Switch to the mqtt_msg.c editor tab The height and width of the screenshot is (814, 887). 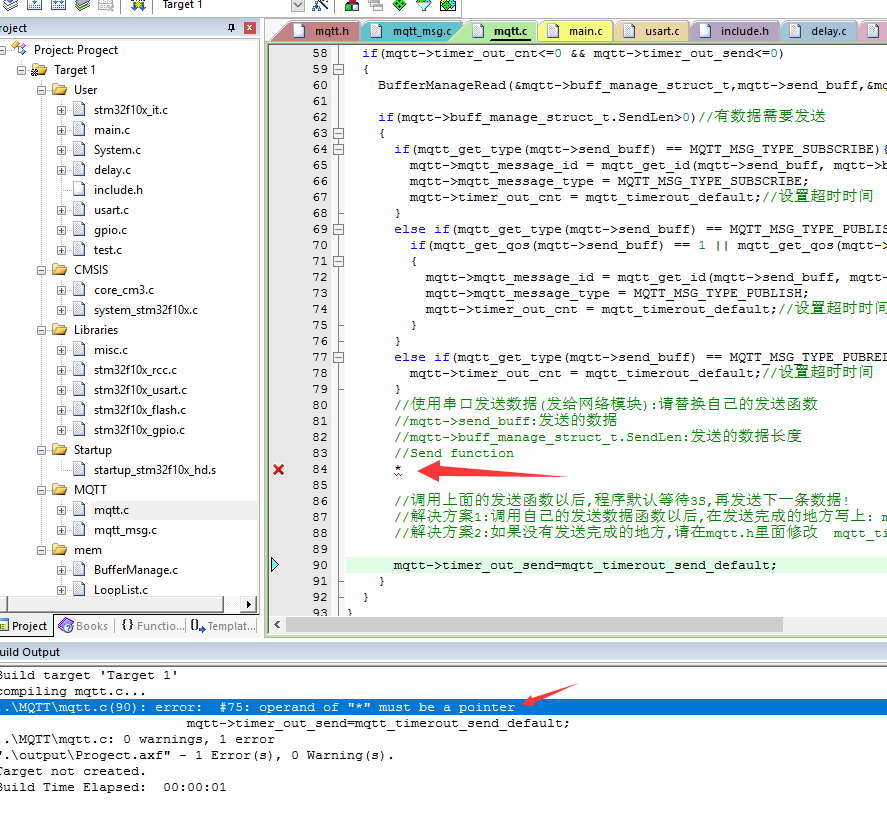tap(413, 31)
